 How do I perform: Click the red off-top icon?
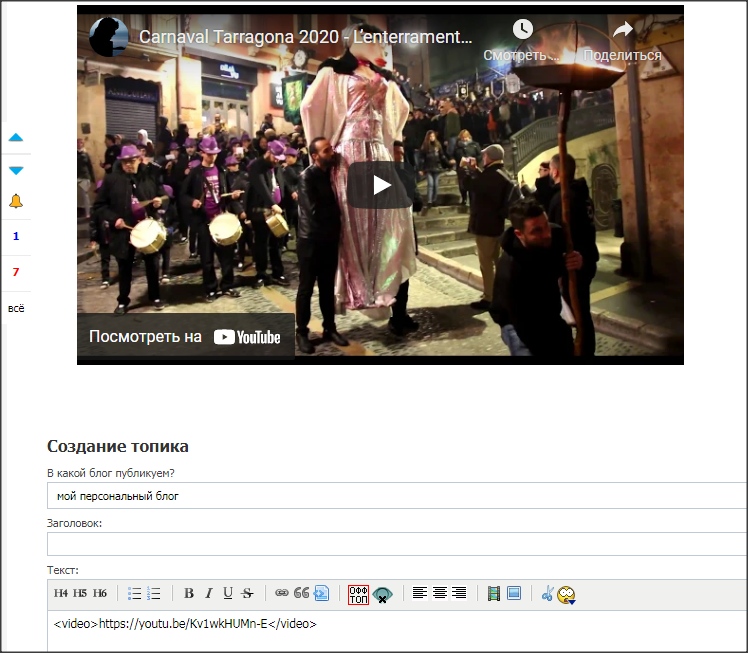[358, 594]
